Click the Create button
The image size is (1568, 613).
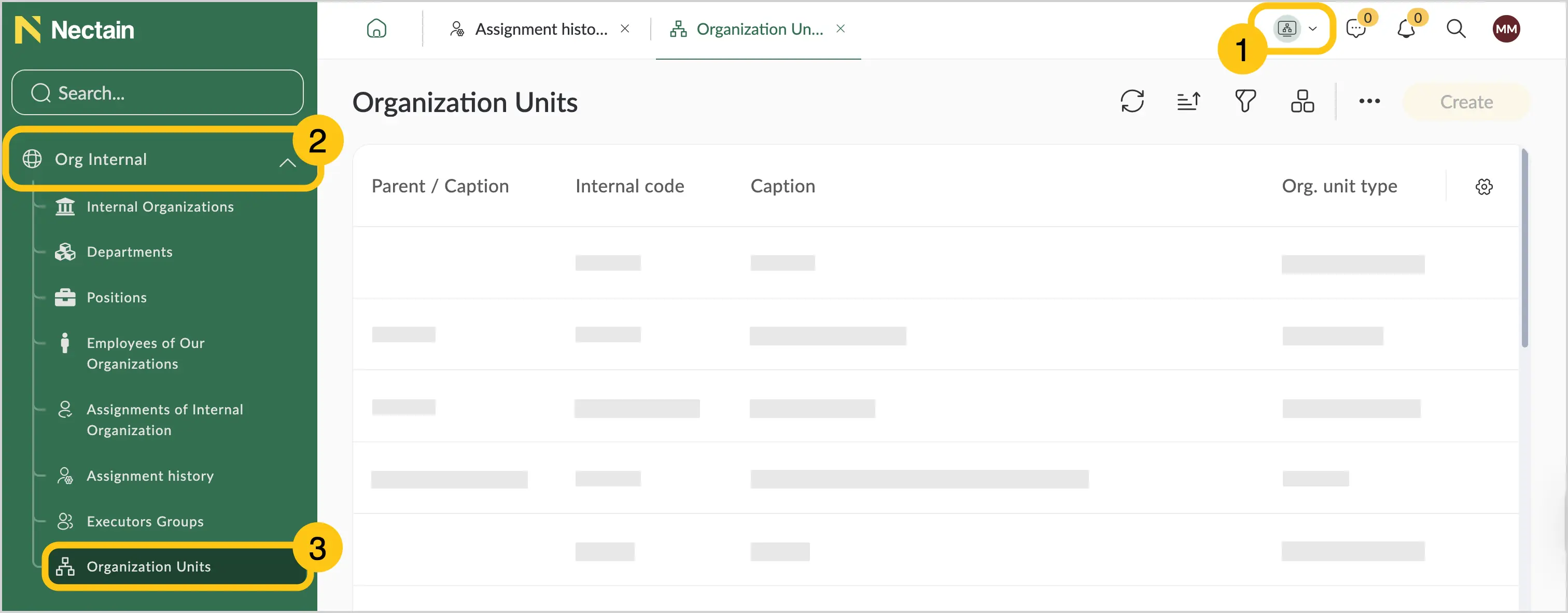pos(1466,102)
